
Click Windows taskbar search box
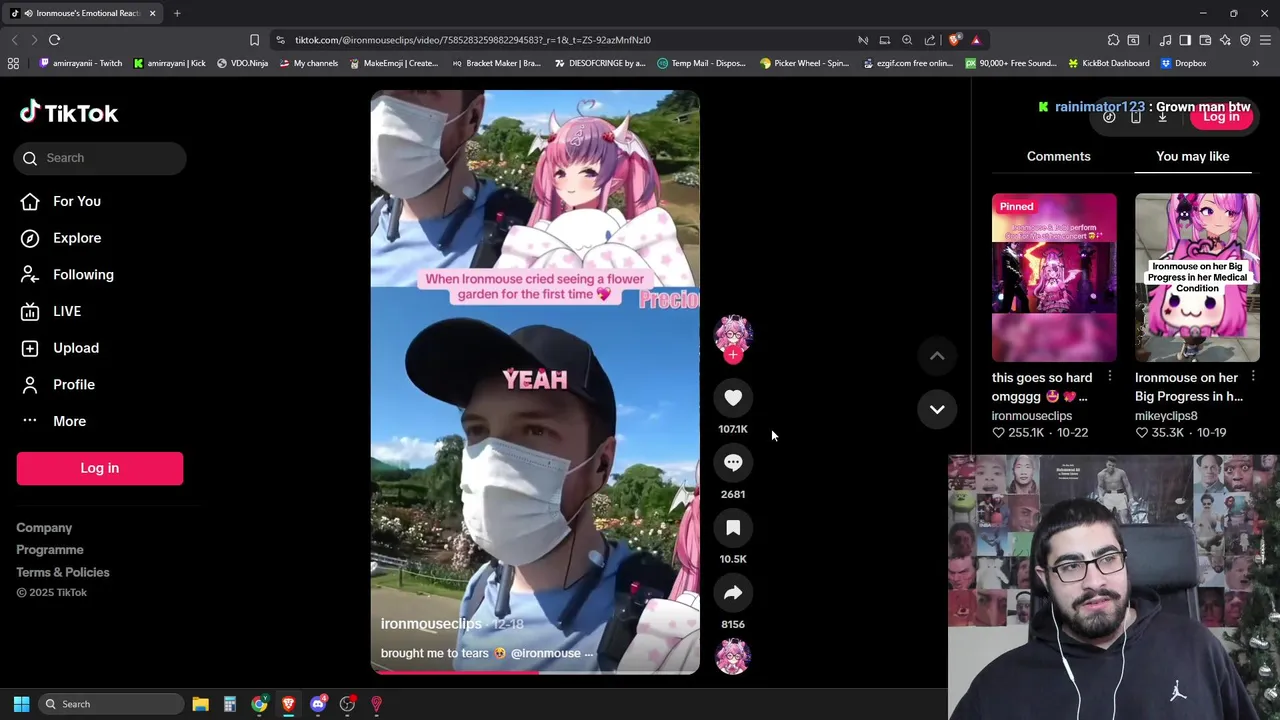tap(110, 704)
